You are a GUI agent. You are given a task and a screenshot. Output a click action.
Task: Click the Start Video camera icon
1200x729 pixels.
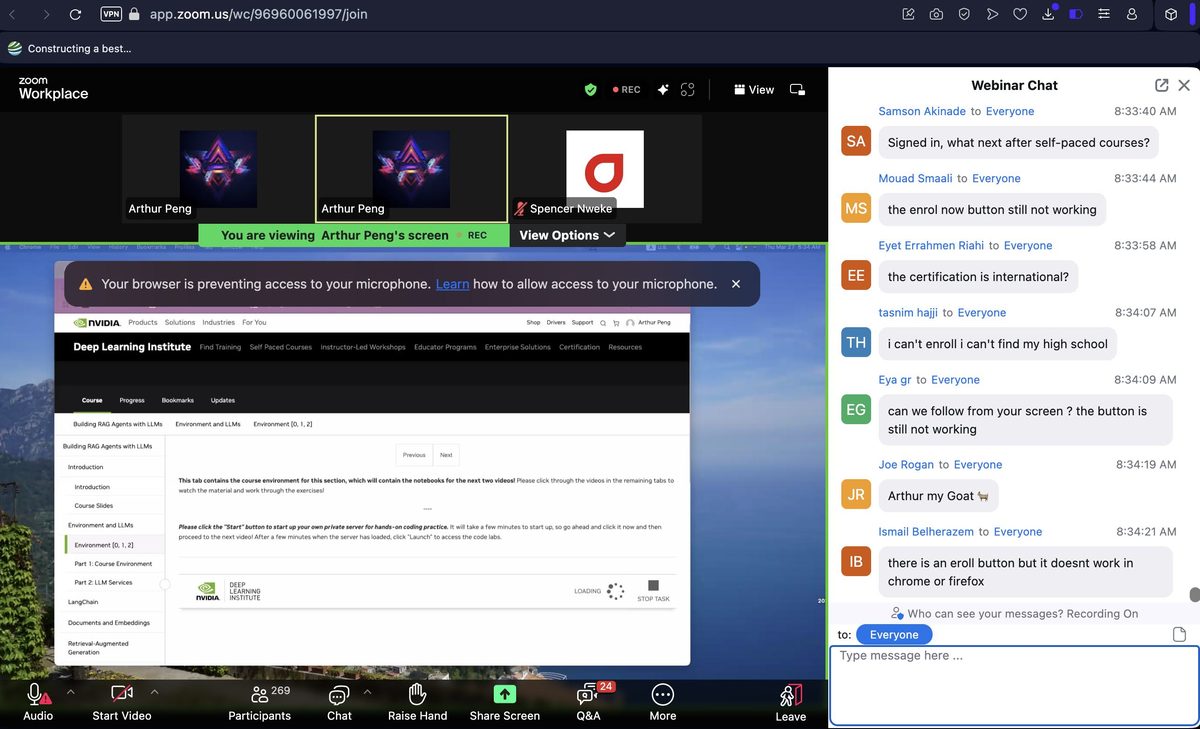tap(121, 694)
